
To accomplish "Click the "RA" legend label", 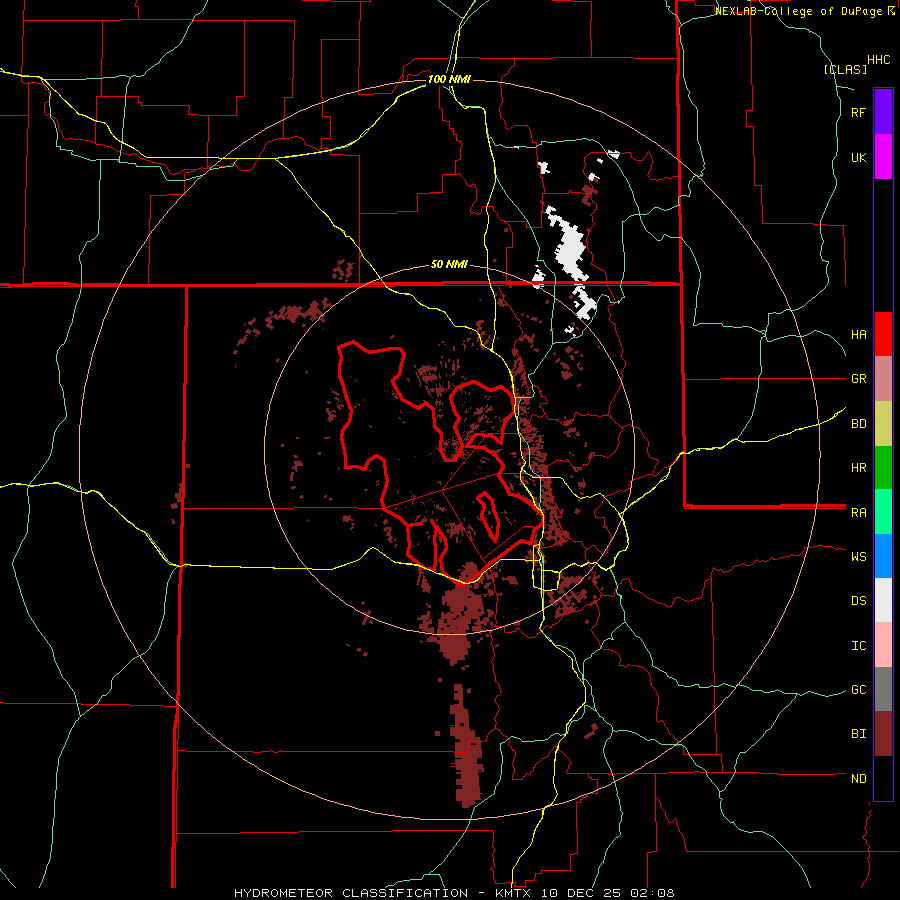I will point(858,513).
